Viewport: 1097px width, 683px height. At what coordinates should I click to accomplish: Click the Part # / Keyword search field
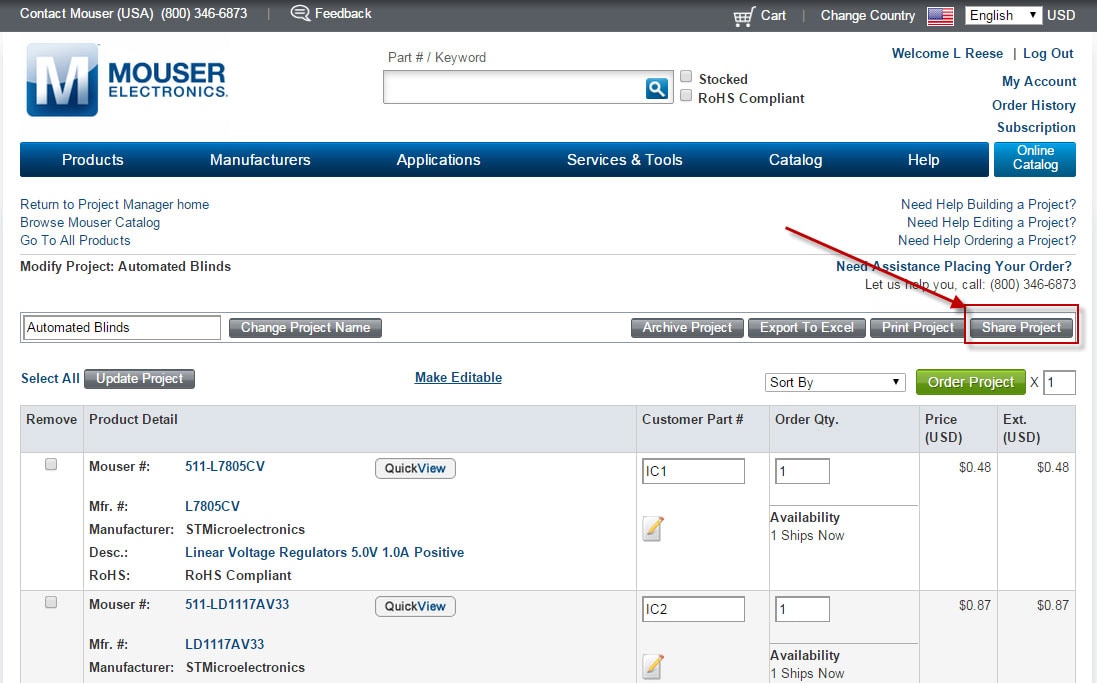coord(513,88)
